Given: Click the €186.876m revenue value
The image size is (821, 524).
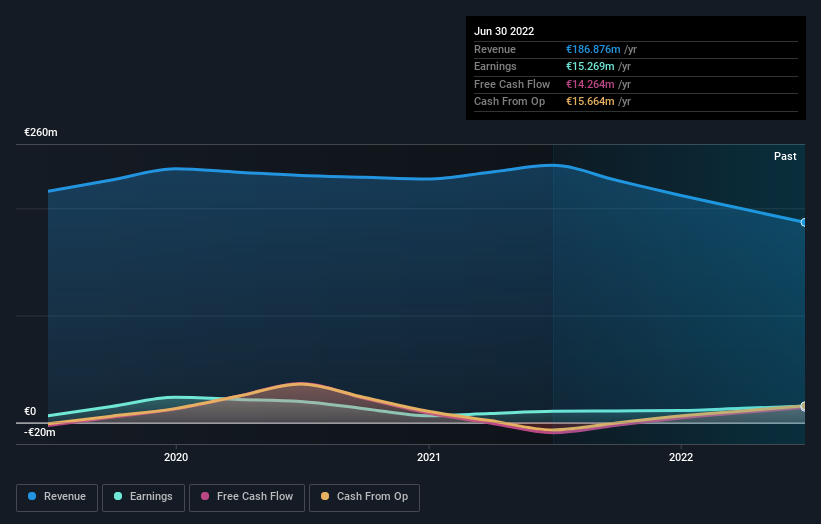Looking at the screenshot, I should coord(593,49).
